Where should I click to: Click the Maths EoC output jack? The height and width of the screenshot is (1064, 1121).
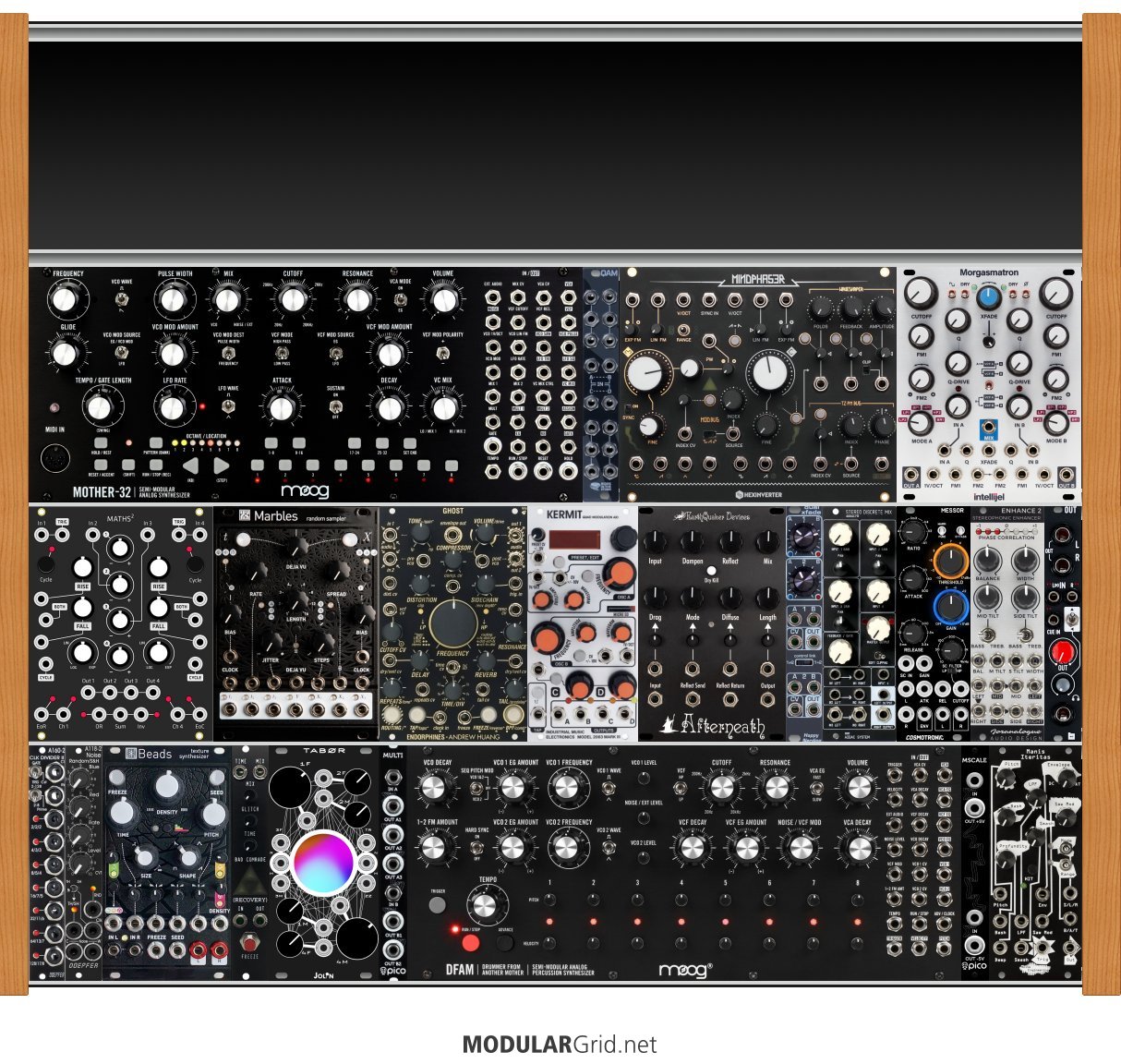[x=199, y=714]
